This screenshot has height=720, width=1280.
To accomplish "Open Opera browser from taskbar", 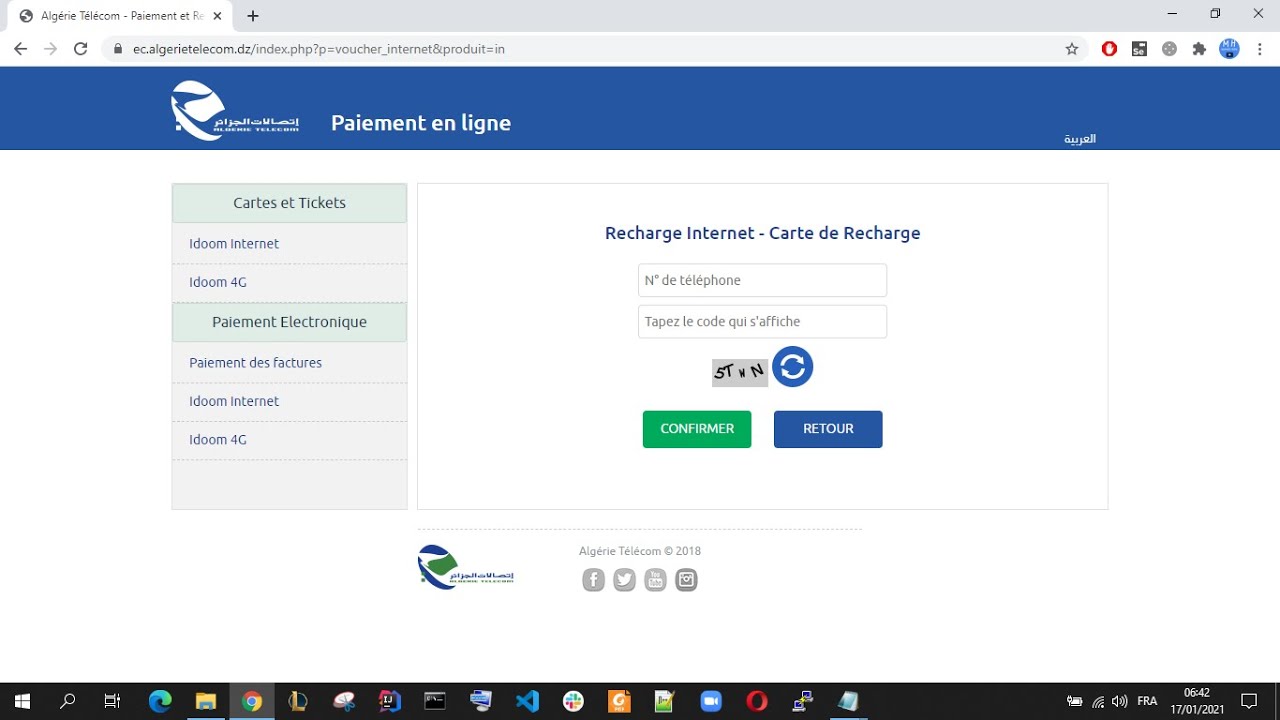I will click(x=757, y=702).
